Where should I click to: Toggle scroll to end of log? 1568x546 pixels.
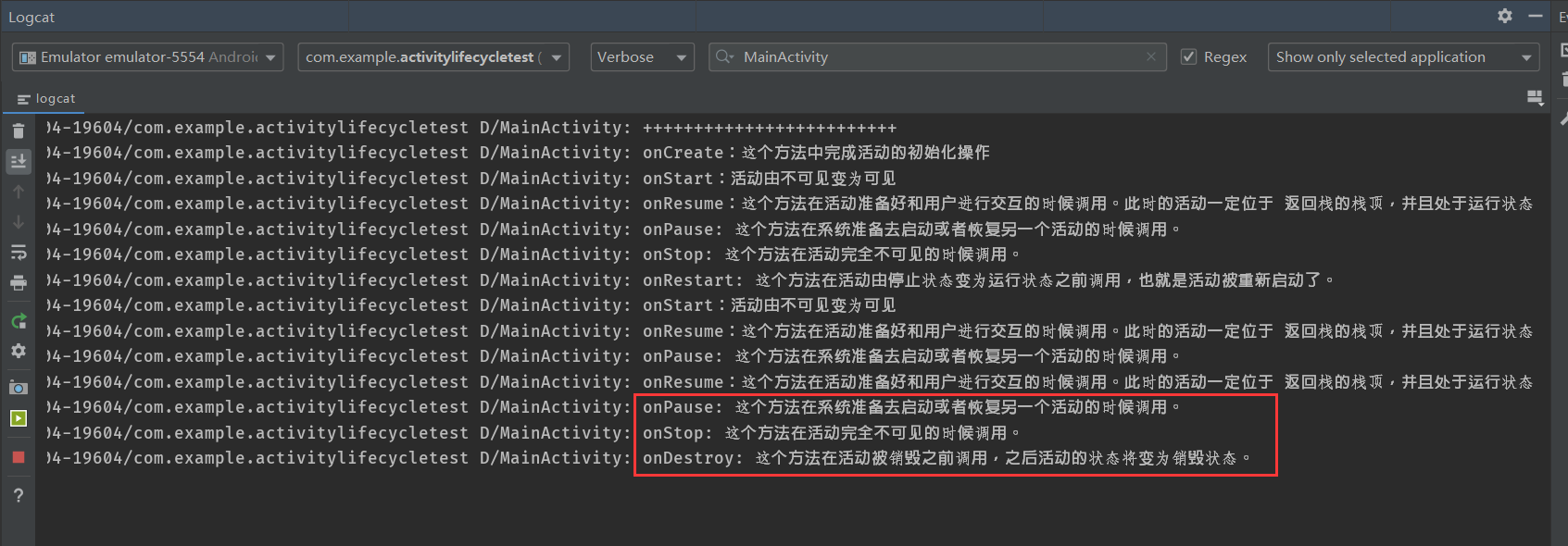(x=18, y=162)
